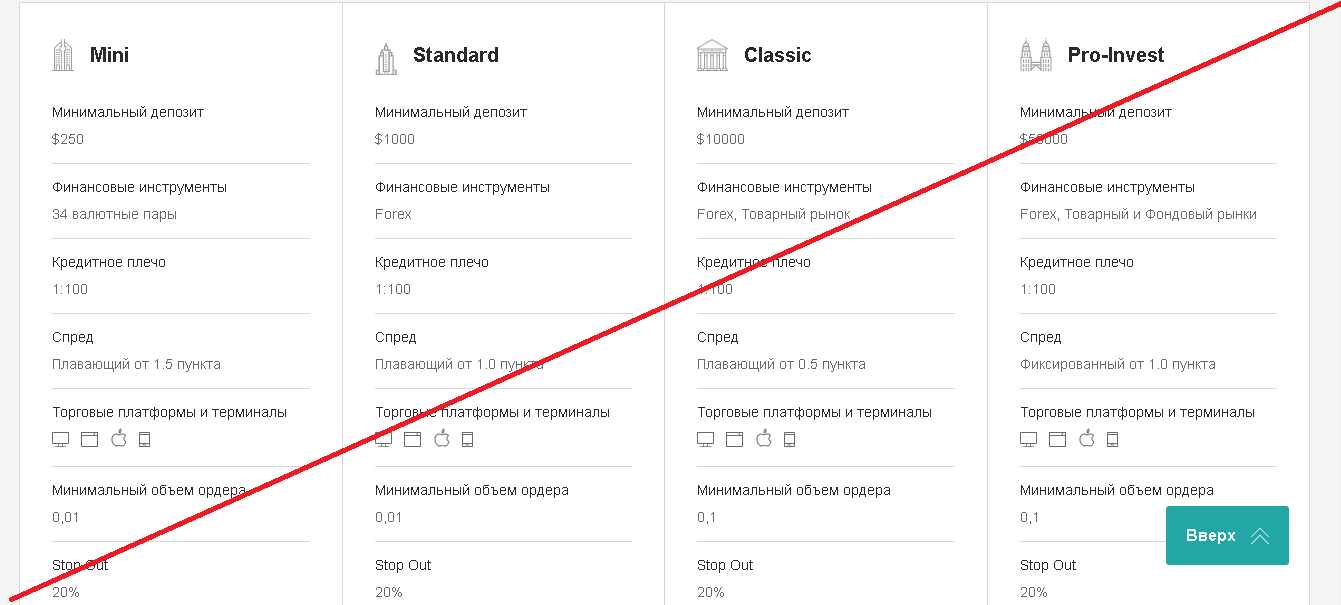
Task: Open the Pro-Invest account heading
Action: click(x=1116, y=55)
